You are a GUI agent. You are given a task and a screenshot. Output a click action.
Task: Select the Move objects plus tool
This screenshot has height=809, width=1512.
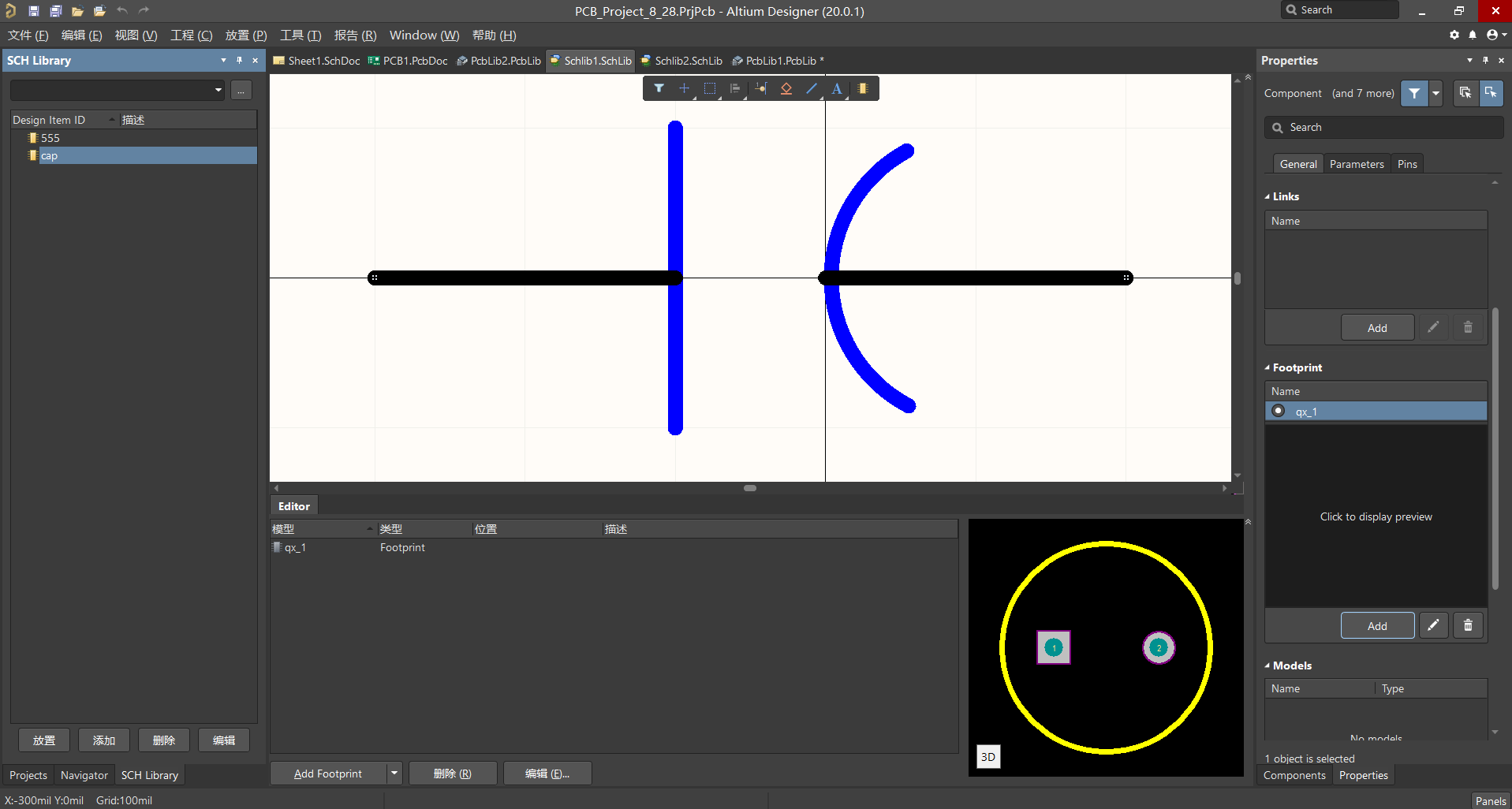click(684, 88)
